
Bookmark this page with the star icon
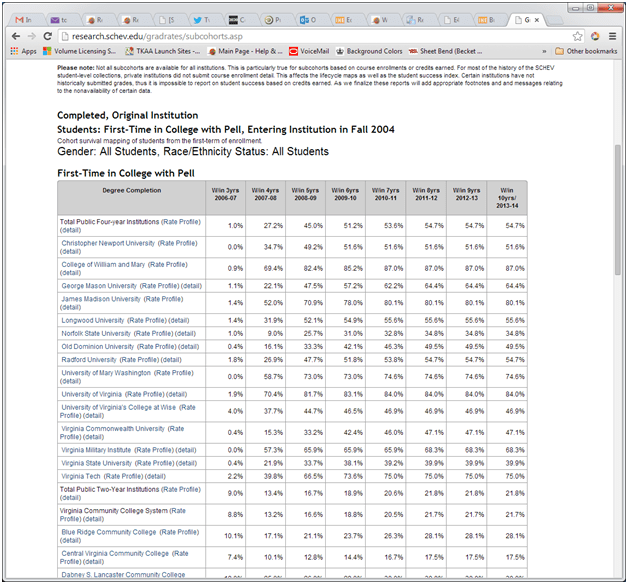[x=594, y=35]
